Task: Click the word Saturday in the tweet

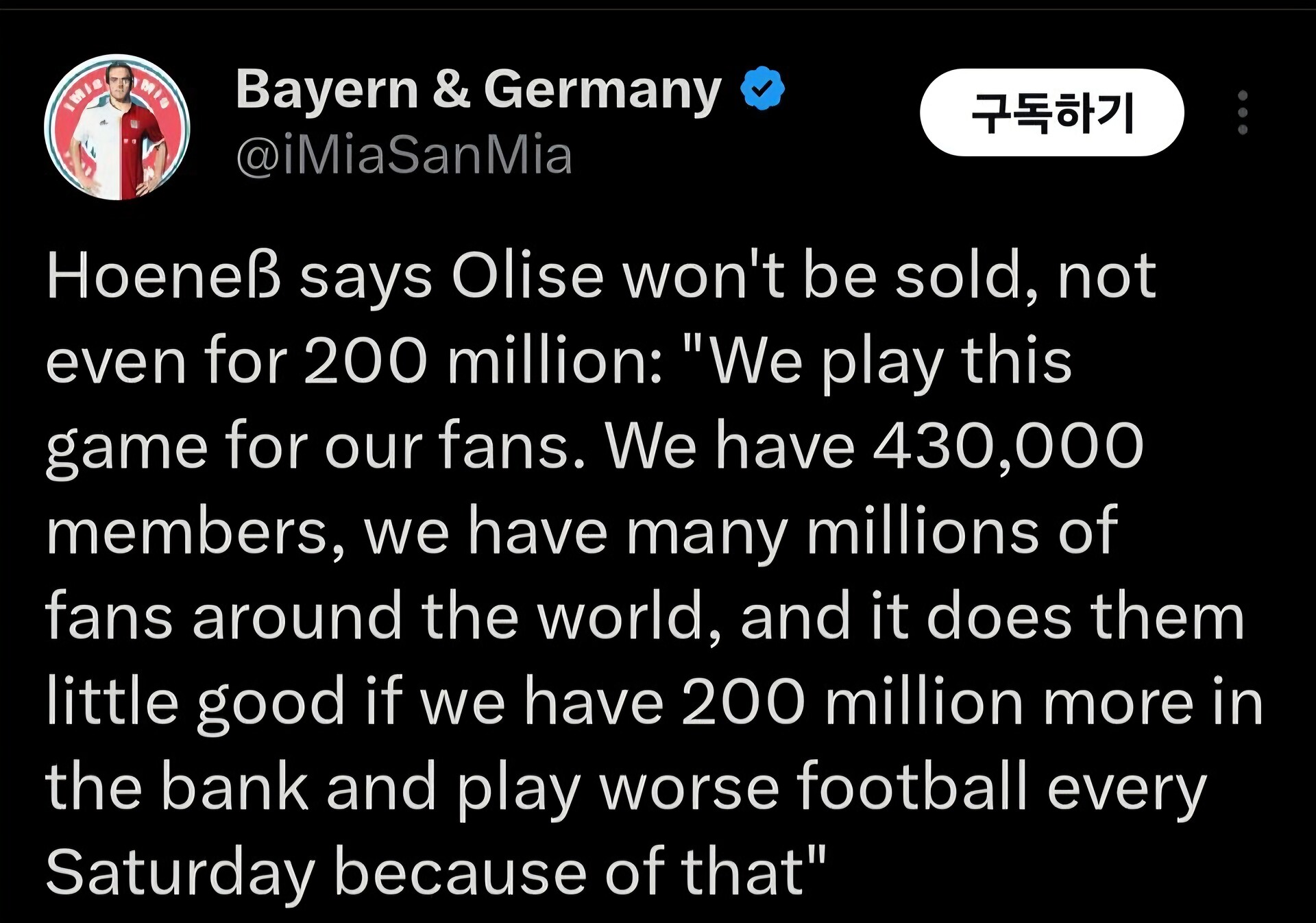Action: pyautogui.click(x=180, y=872)
